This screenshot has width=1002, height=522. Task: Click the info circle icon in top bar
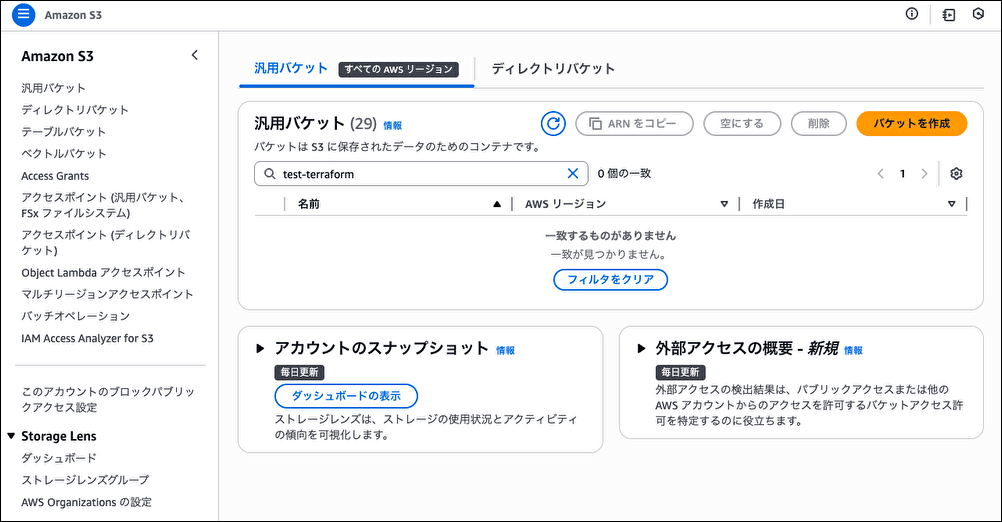pos(912,14)
